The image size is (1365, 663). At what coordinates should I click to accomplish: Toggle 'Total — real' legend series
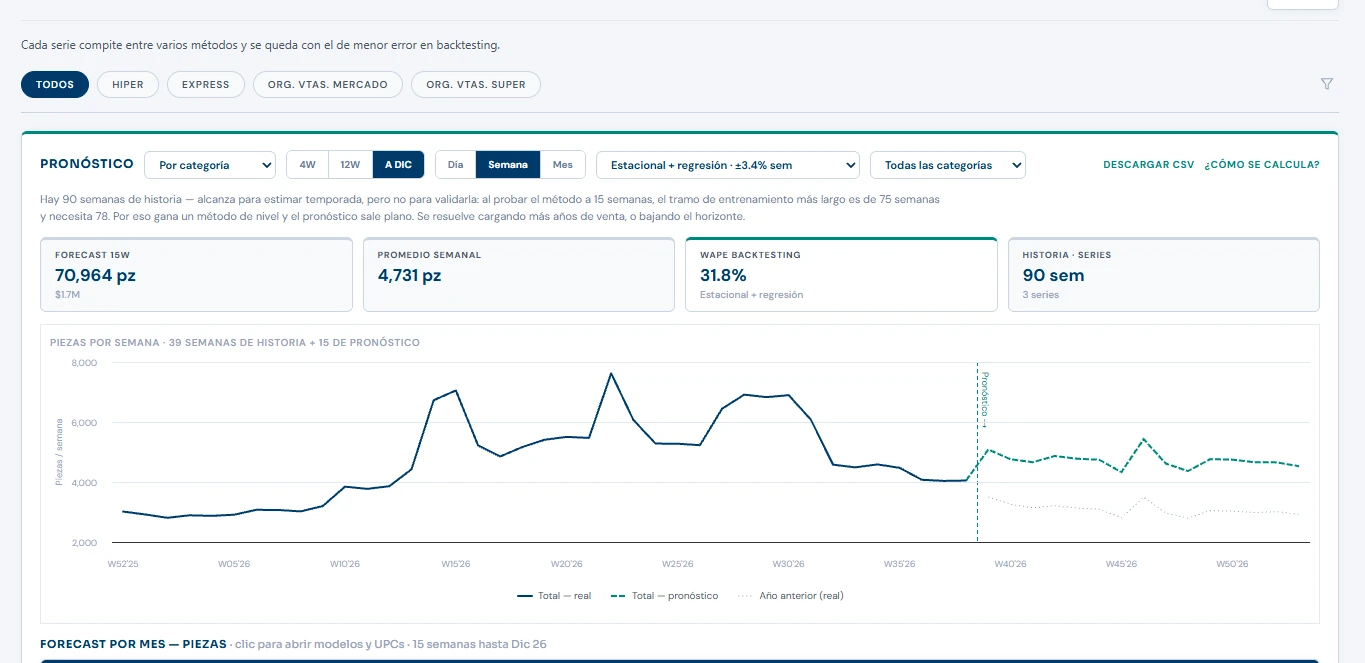click(554, 596)
